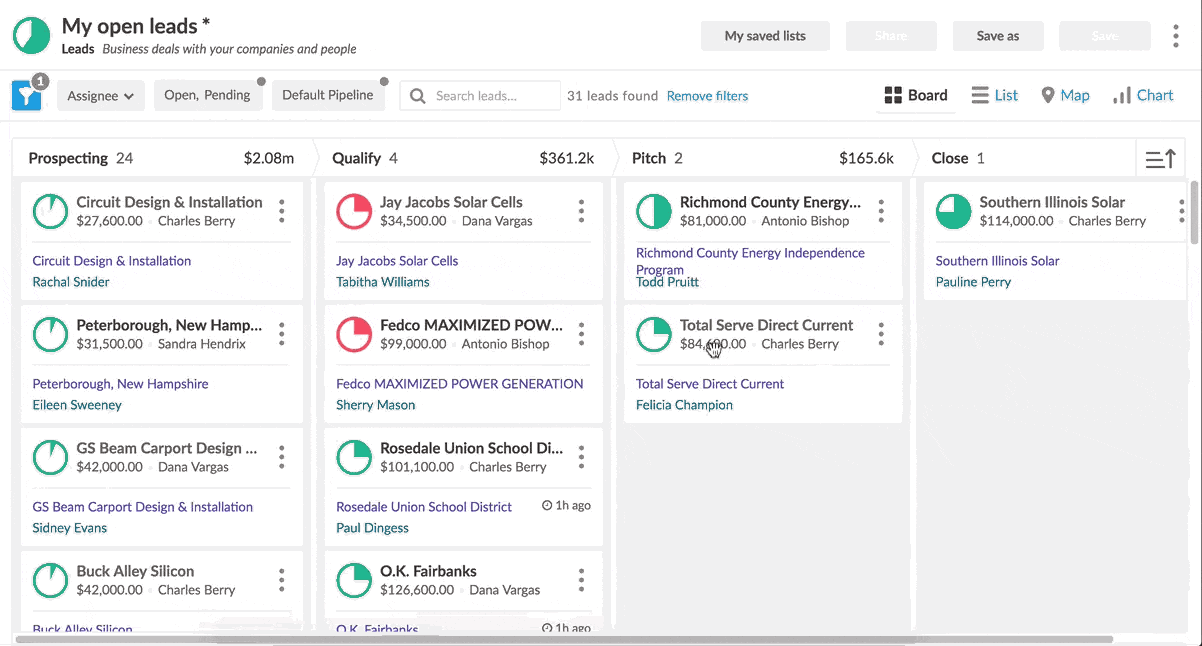1202x646 pixels.
Task: Open Buck Alley Silicon card menu
Action: pos(282,580)
